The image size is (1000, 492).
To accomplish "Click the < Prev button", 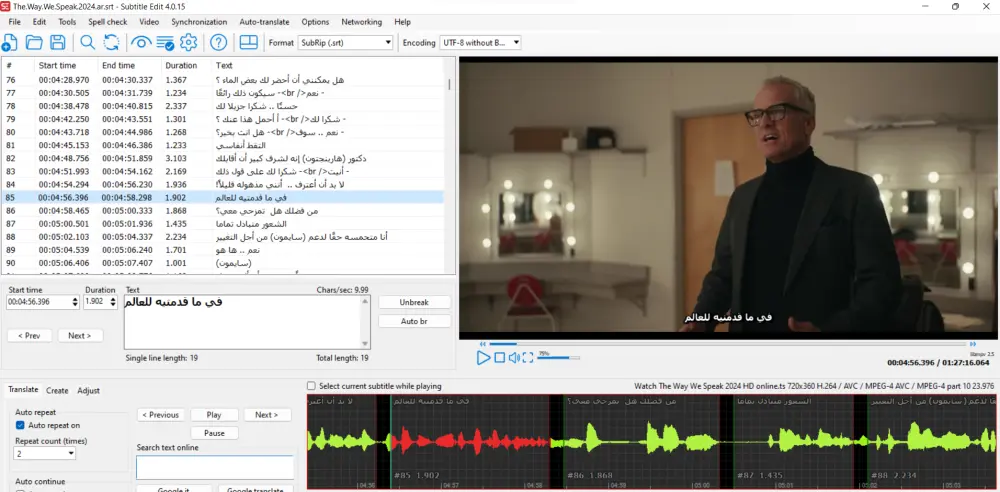I will (x=29, y=336).
